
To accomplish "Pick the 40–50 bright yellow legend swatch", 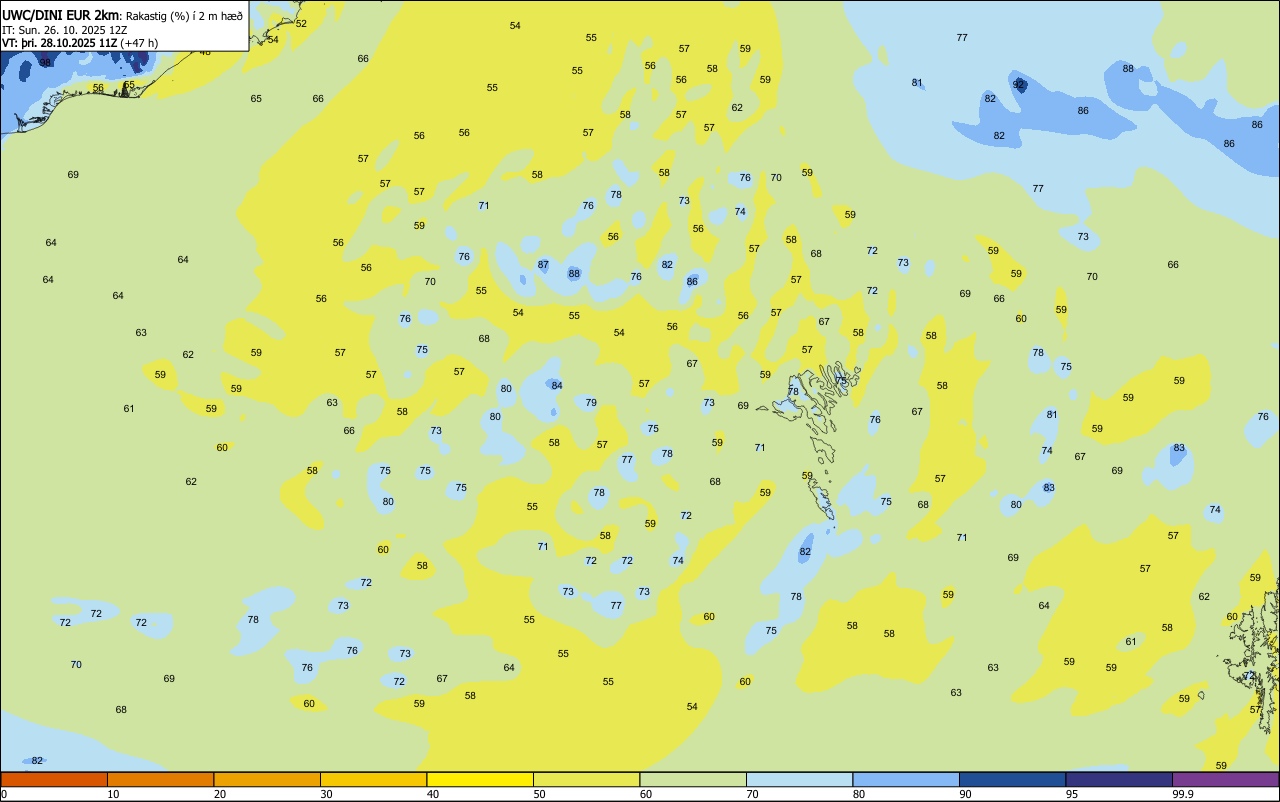I will pyautogui.click(x=480, y=779).
